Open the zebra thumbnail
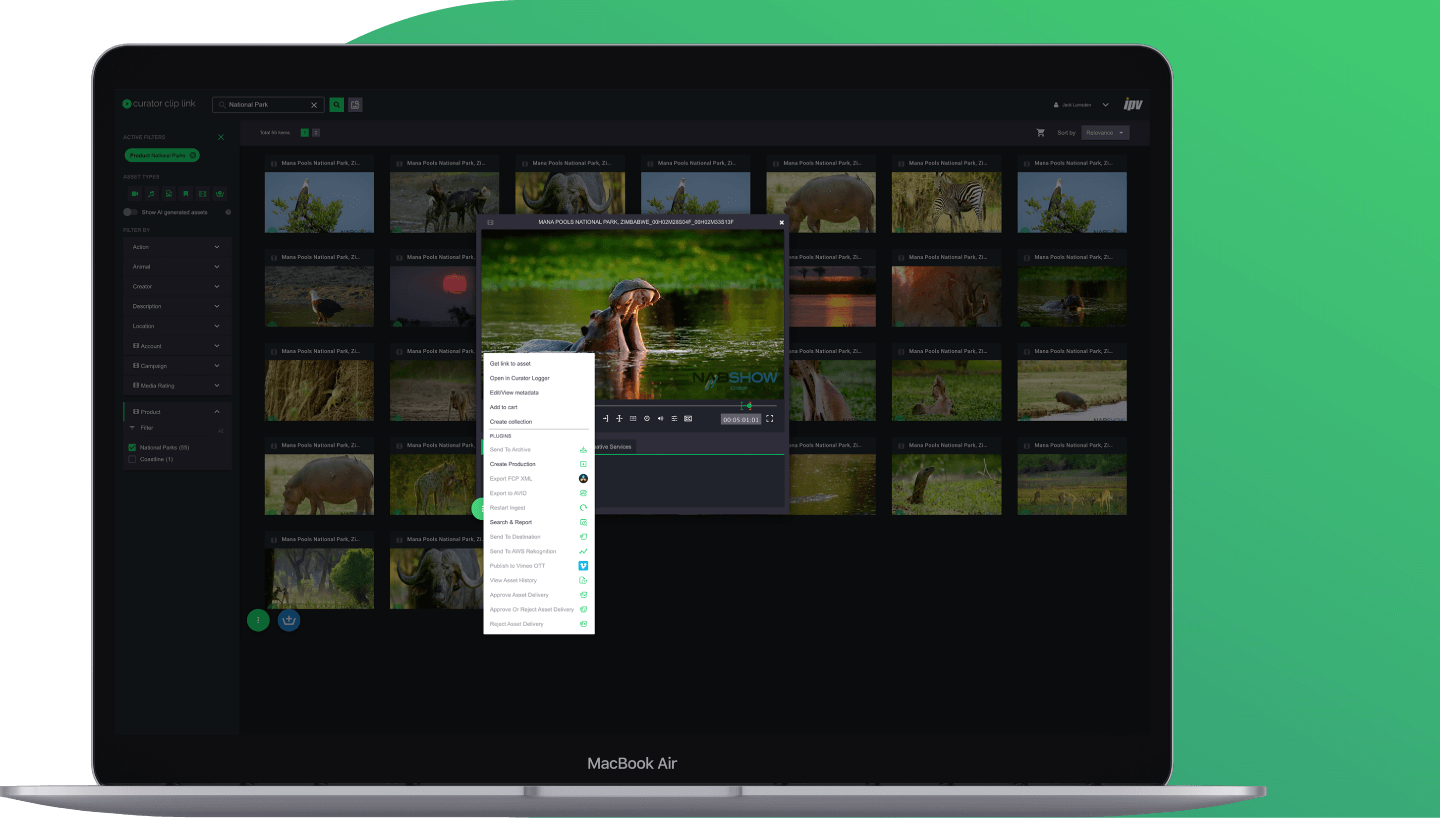This screenshot has height=818, width=1440. pos(946,202)
